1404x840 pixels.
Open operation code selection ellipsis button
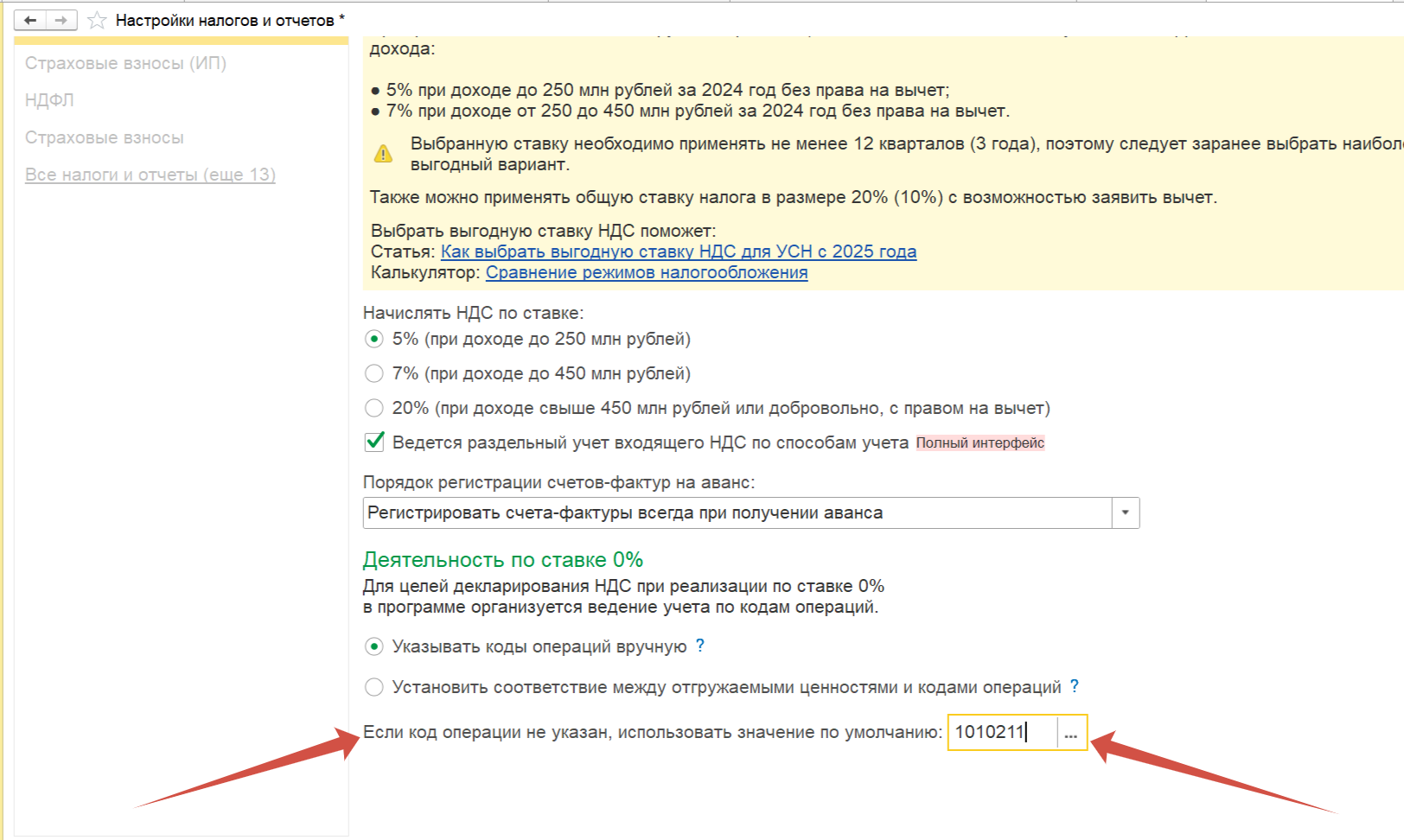[1071, 733]
